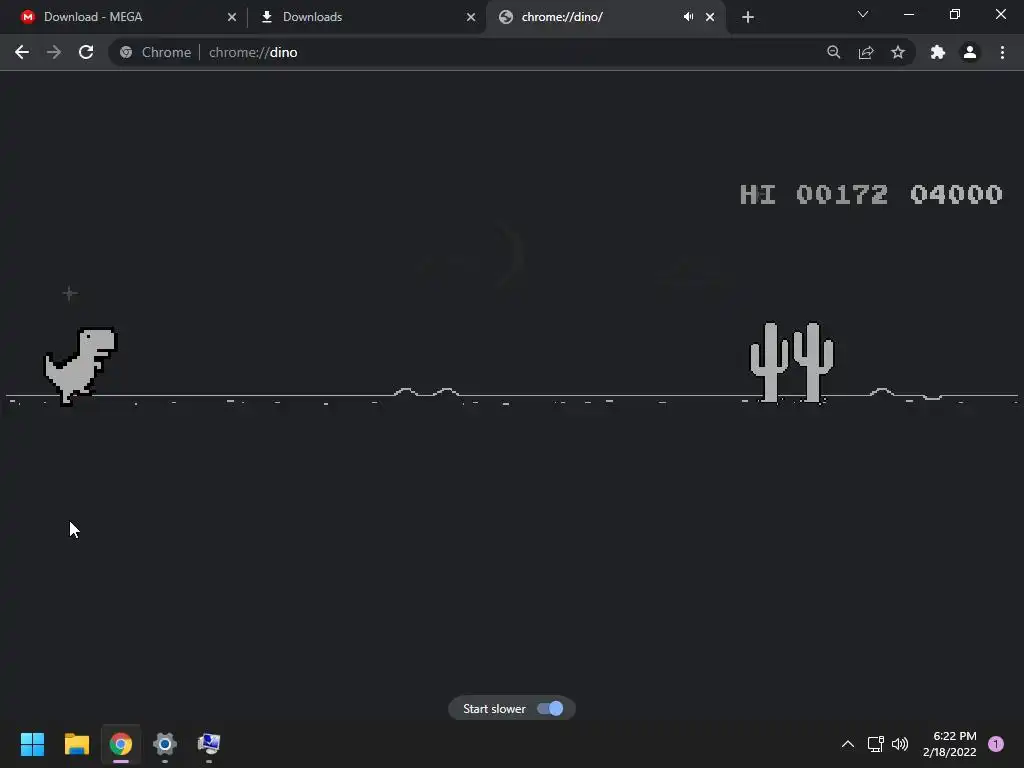Click the Chrome icon in the taskbar
The width and height of the screenshot is (1024, 768).
click(121, 744)
